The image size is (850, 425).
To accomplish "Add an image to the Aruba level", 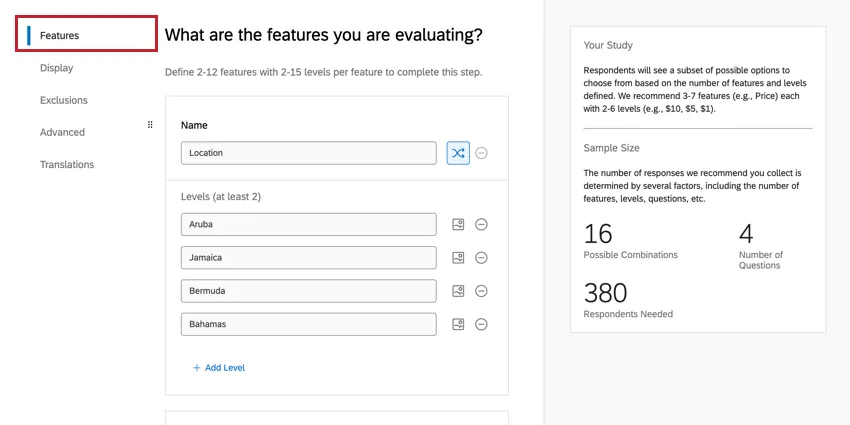I will [x=458, y=225].
